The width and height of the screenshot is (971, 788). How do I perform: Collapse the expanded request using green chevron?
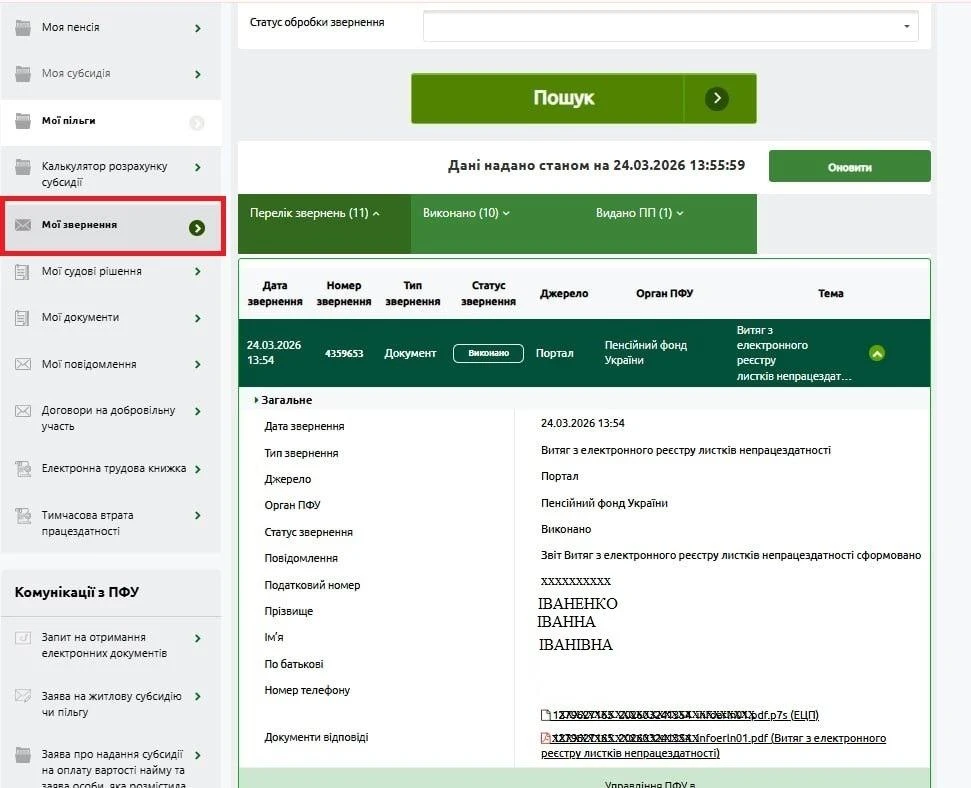(877, 353)
